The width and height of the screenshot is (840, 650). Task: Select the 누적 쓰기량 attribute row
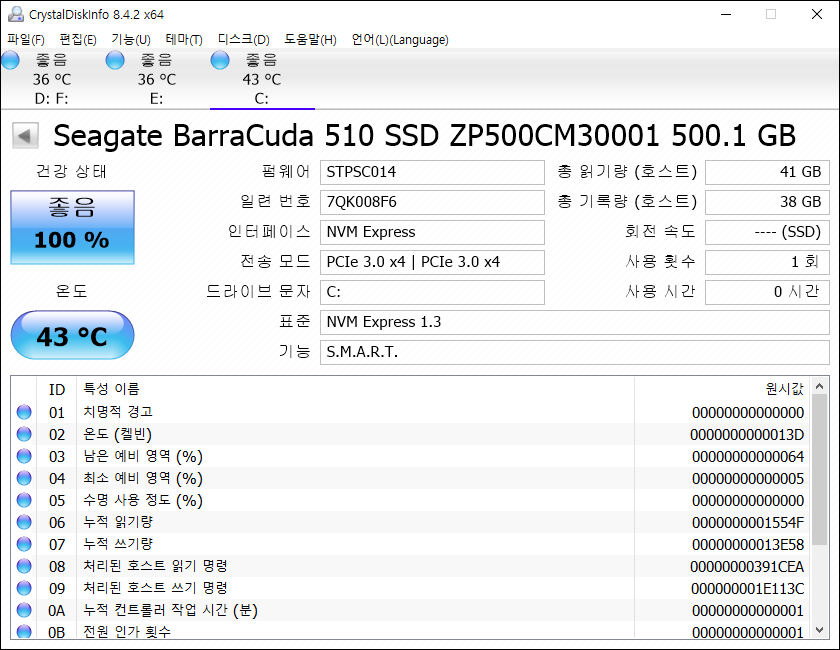click(410, 544)
